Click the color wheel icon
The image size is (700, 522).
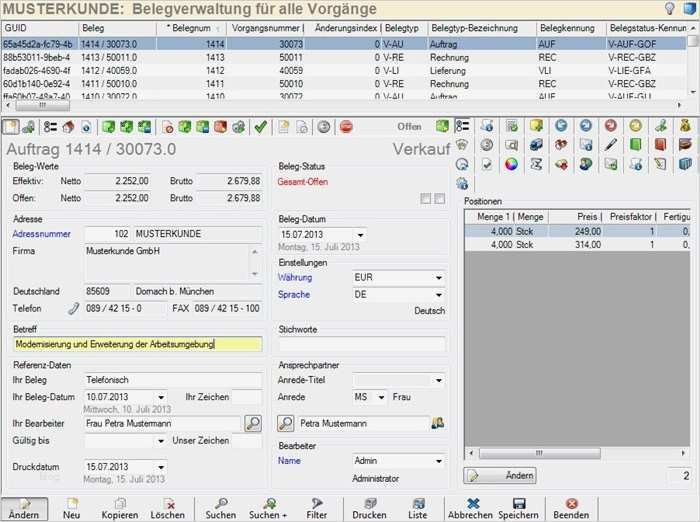(x=511, y=164)
